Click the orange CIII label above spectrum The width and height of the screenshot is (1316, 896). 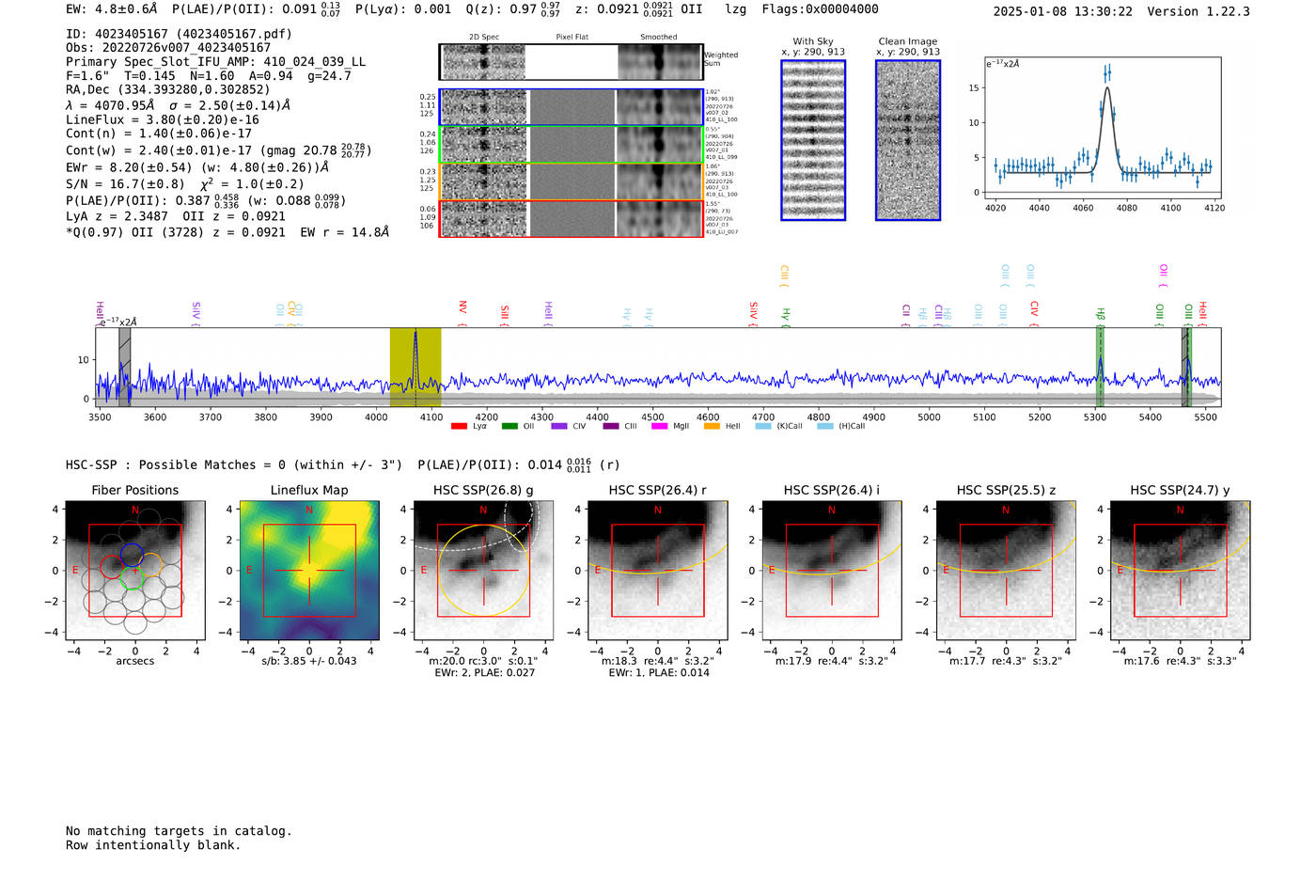click(x=784, y=276)
